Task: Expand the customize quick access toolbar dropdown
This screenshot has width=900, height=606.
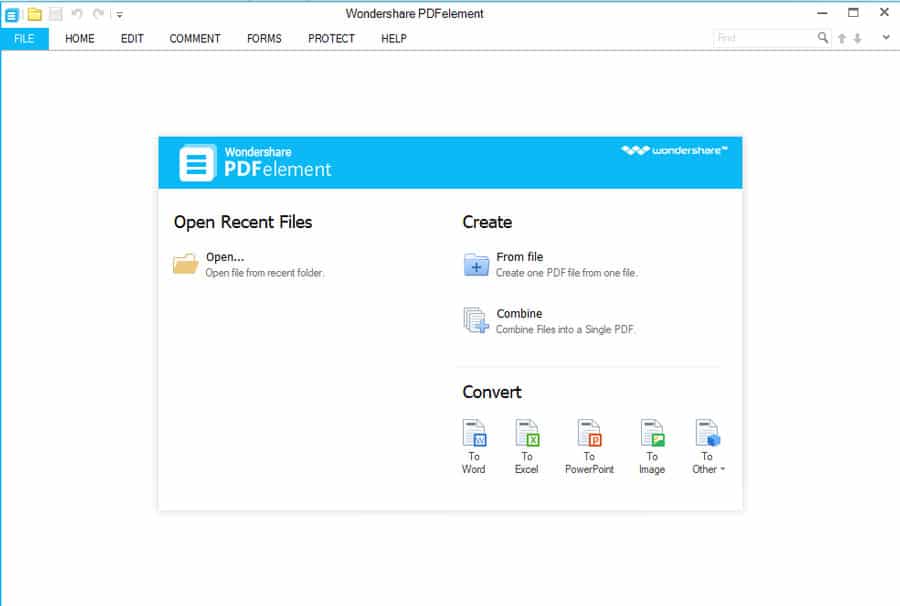Action: point(119,15)
